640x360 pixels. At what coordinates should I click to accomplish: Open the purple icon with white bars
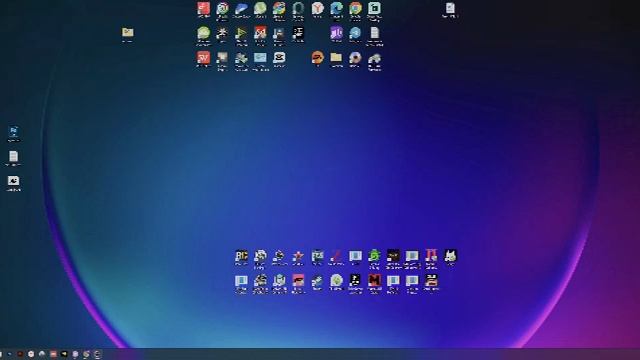pos(336,33)
